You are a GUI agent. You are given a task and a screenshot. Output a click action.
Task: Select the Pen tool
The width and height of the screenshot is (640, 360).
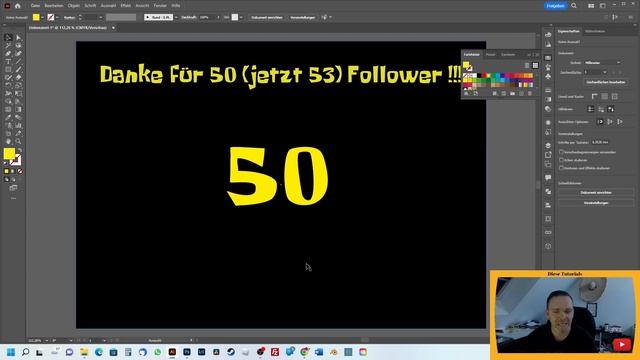click(x=8, y=53)
